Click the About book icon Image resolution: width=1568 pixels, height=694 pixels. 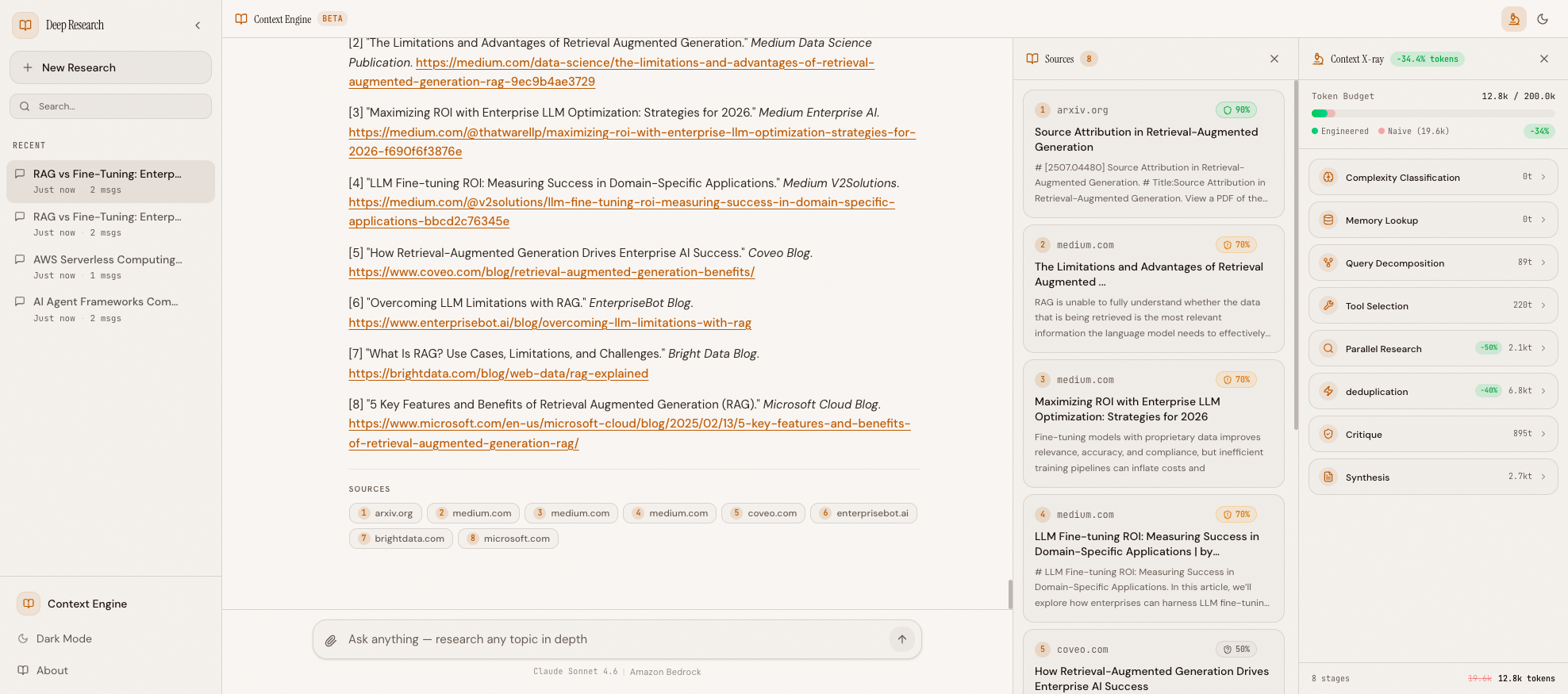(x=23, y=670)
